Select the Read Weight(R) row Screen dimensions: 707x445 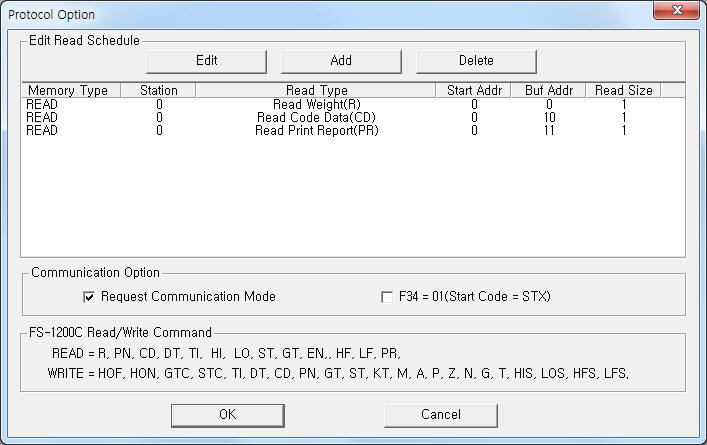pyautogui.click(x=353, y=105)
